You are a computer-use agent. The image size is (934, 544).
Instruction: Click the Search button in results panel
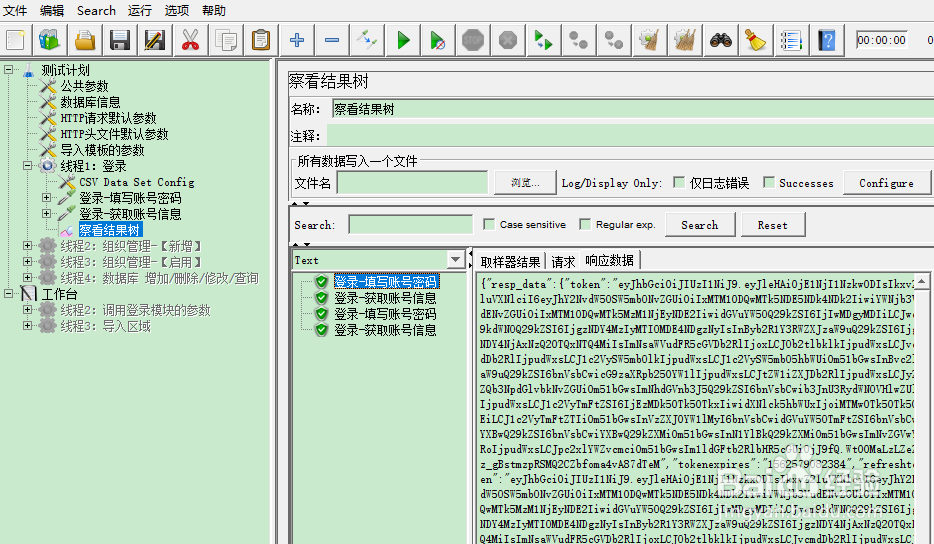700,225
